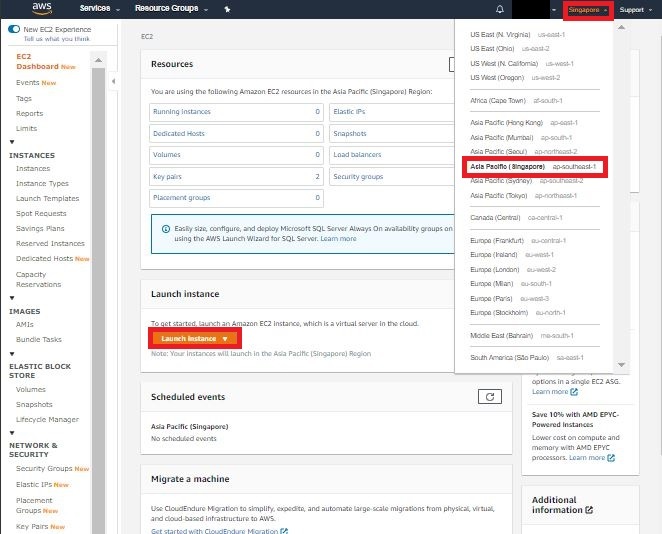Choose Europe (Frankfurt) region
Viewport: 662px width, 534px height.
(518, 241)
